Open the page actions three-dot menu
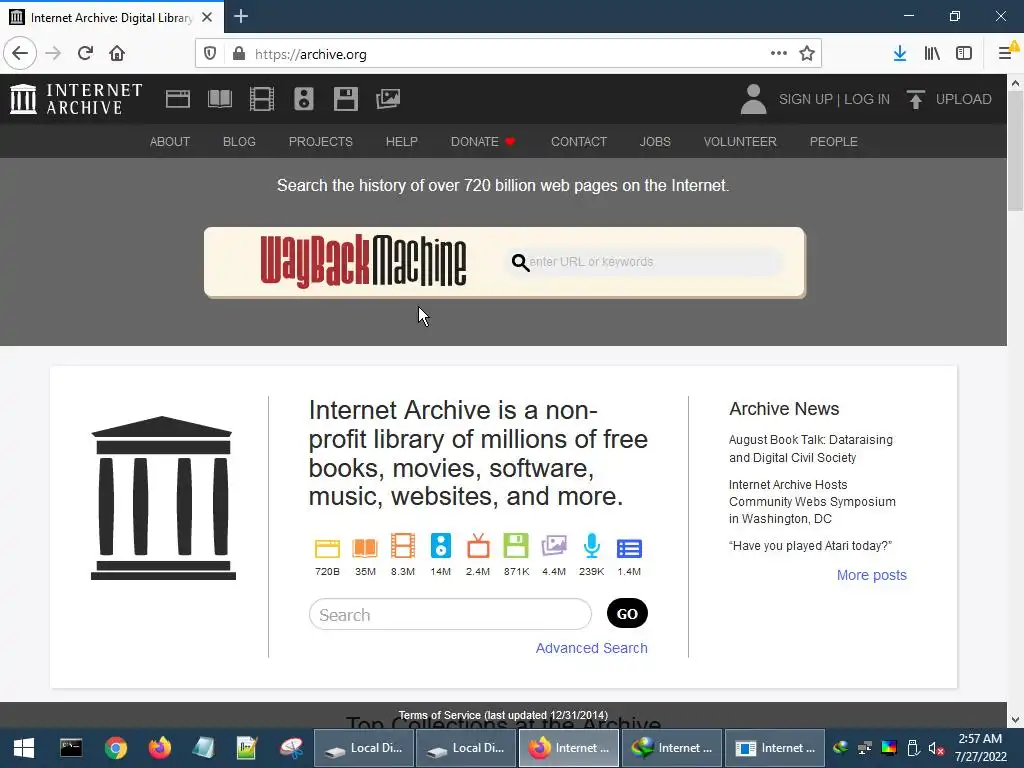This screenshot has width=1024, height=768. point(778,54)
